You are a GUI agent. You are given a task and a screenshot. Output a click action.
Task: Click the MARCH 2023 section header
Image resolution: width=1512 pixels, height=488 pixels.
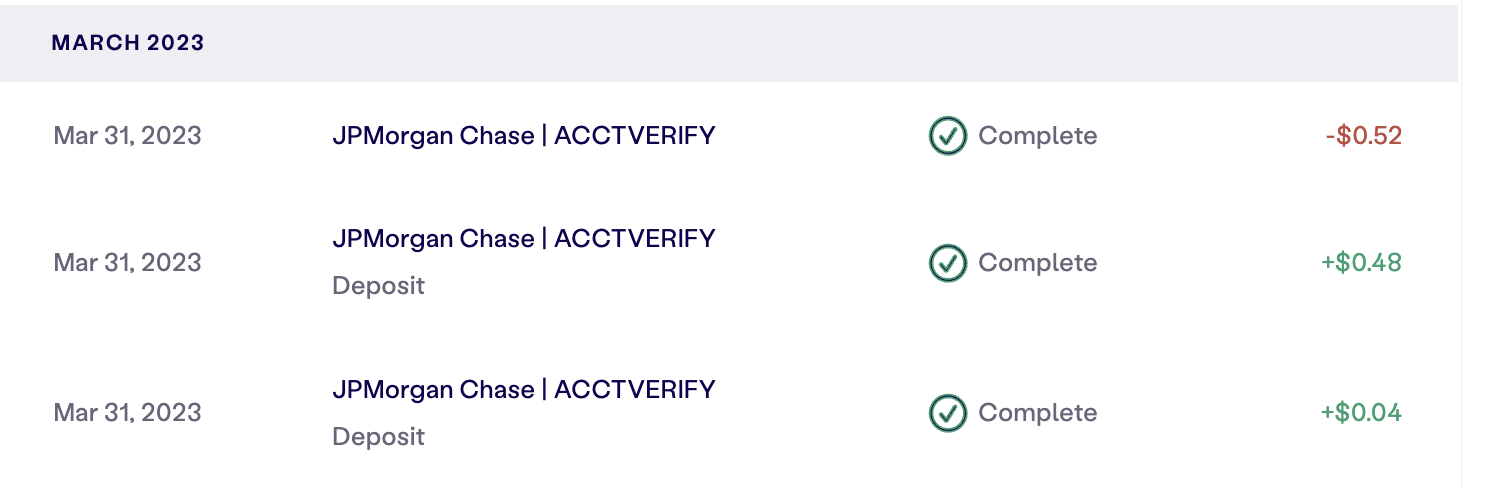pyautogui.click(x=128, y=43)
